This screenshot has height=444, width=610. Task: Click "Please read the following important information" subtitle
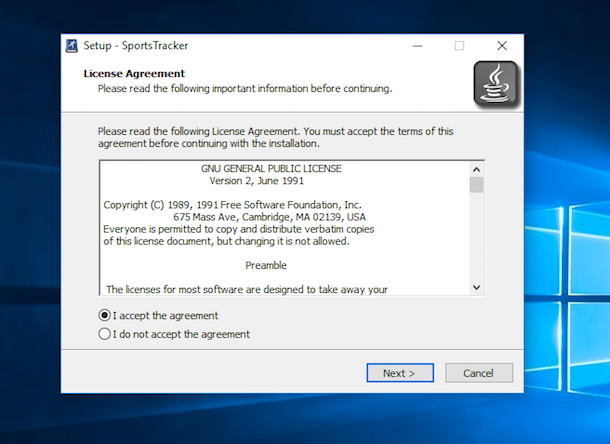pyautogui.click(x=245, y=89)
